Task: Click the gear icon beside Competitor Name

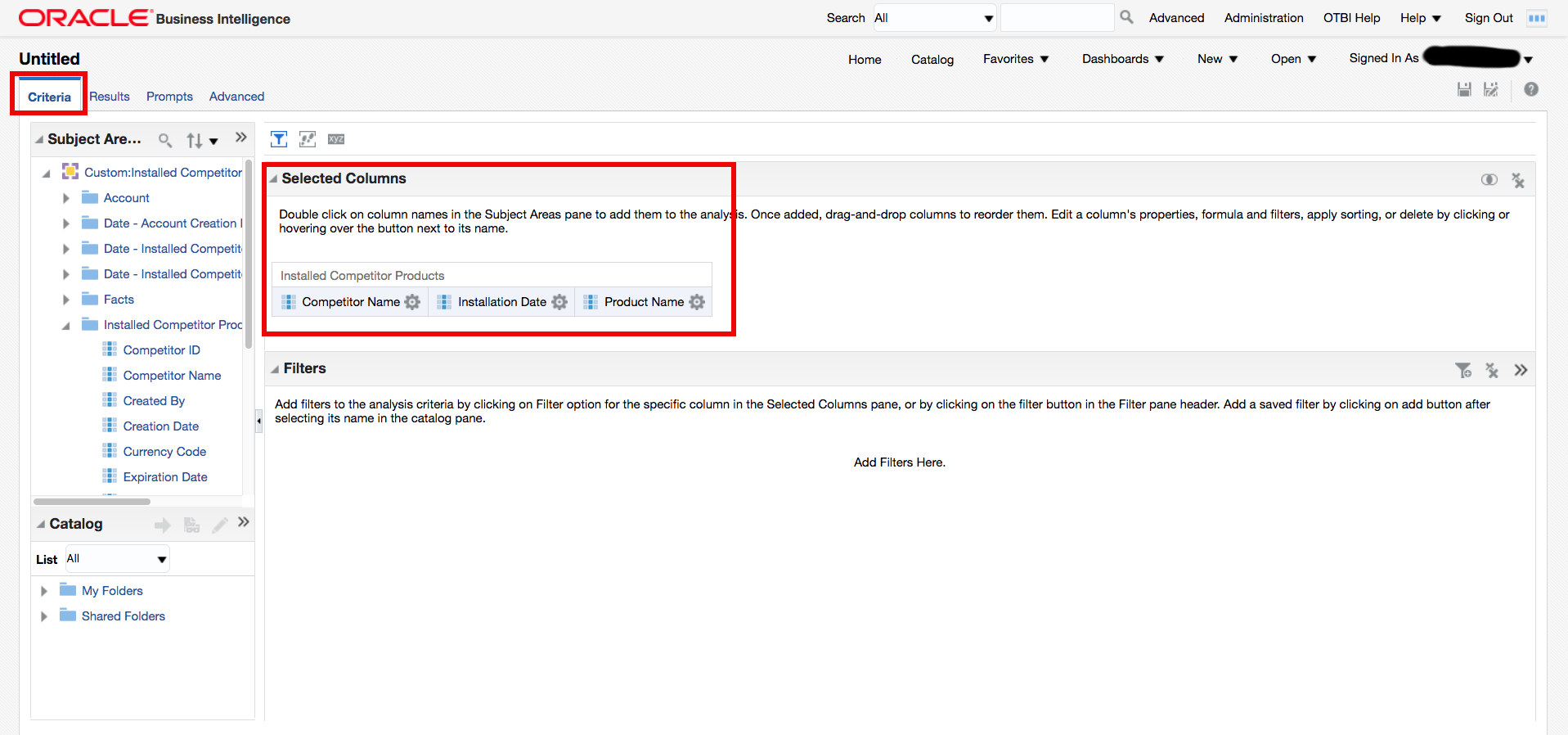Action: click(413, 302)
